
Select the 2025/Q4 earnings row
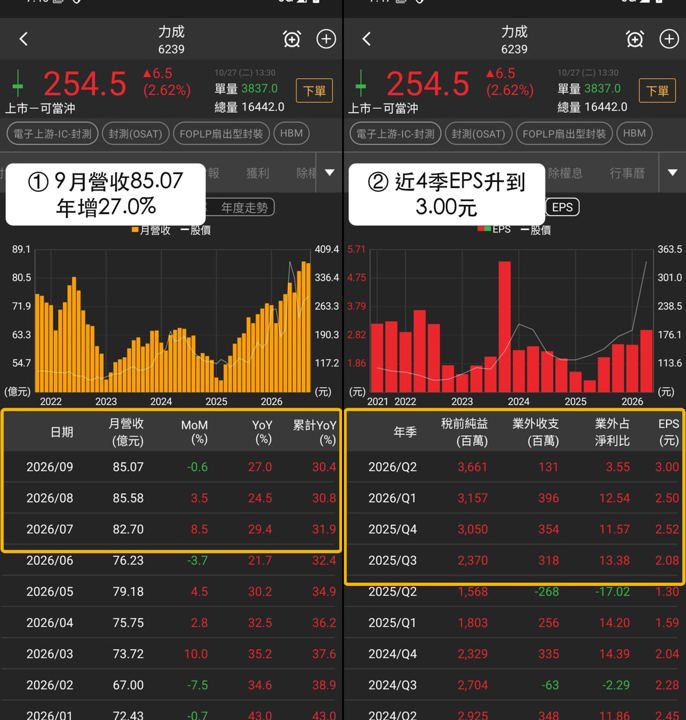pos(514,529)
